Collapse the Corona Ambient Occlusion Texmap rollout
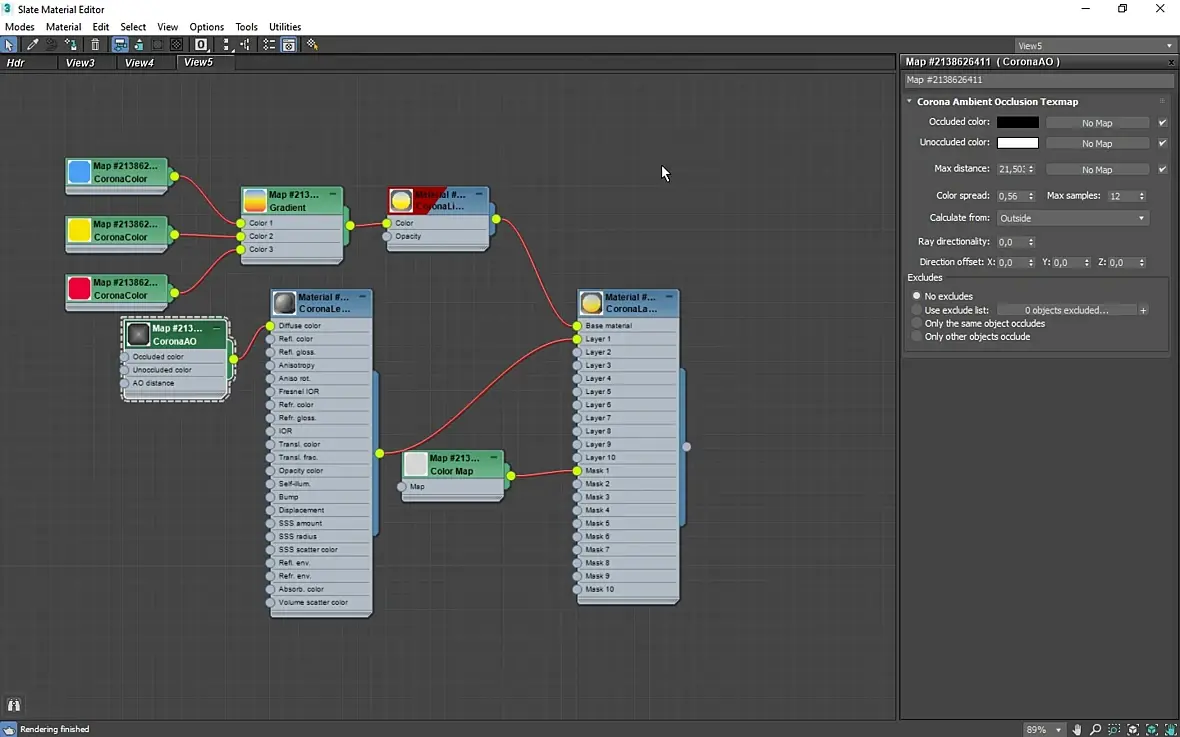Viewport: 1180px width, 737px height. (910, 102)
